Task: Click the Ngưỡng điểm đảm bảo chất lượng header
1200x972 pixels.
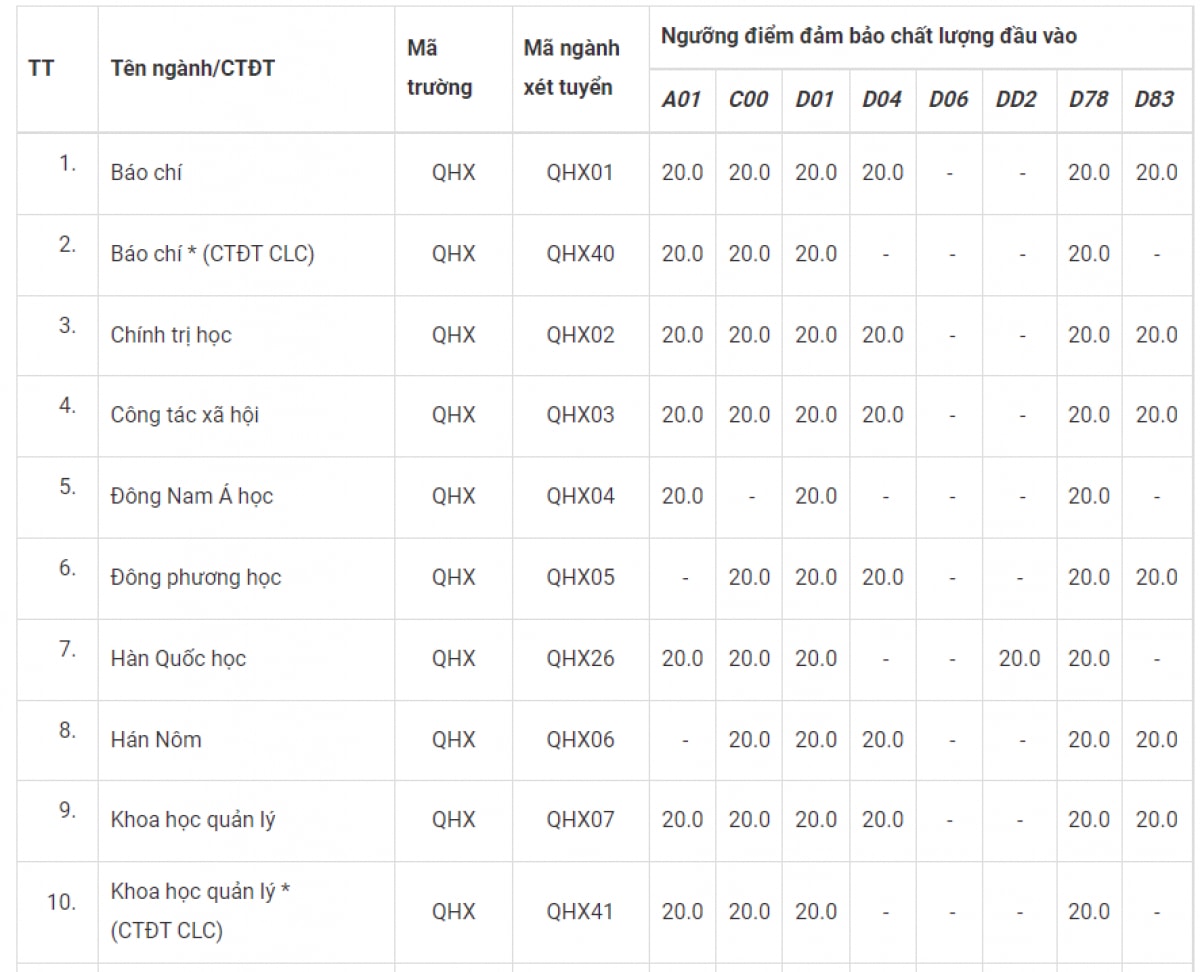Action: [x=868, y=37]
